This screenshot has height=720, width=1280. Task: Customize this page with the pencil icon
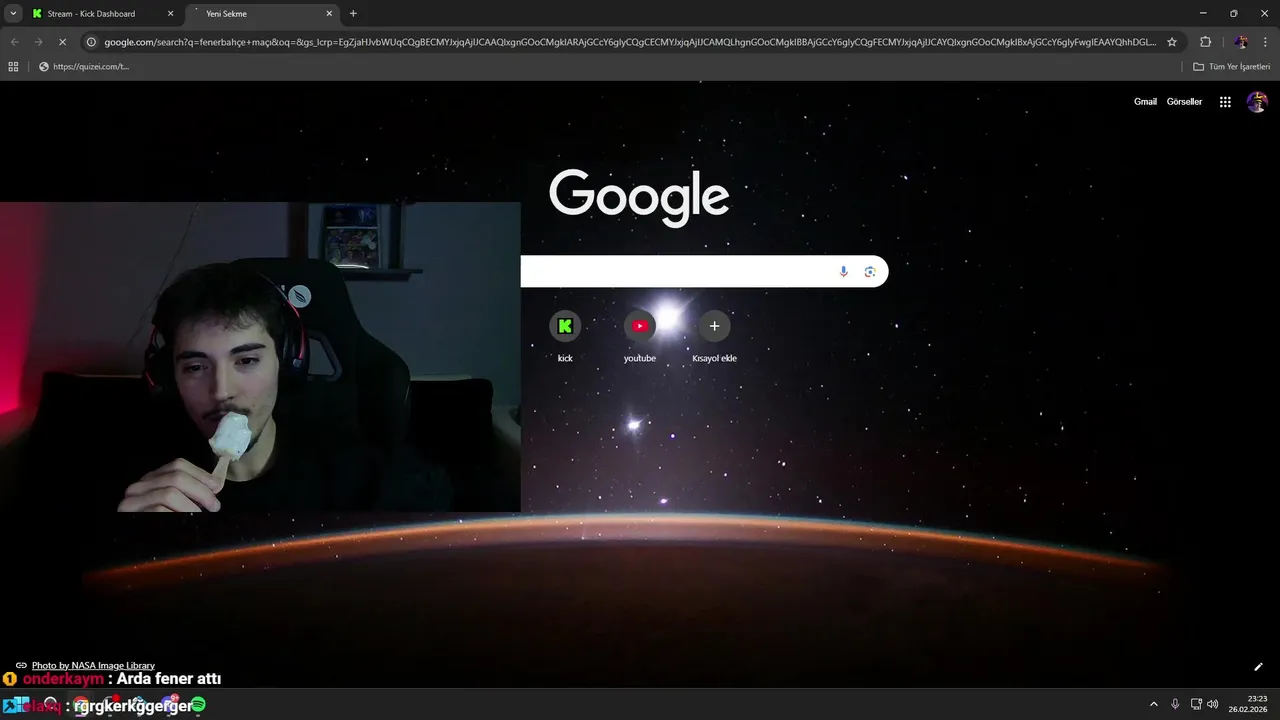(x=1258, y=667)
